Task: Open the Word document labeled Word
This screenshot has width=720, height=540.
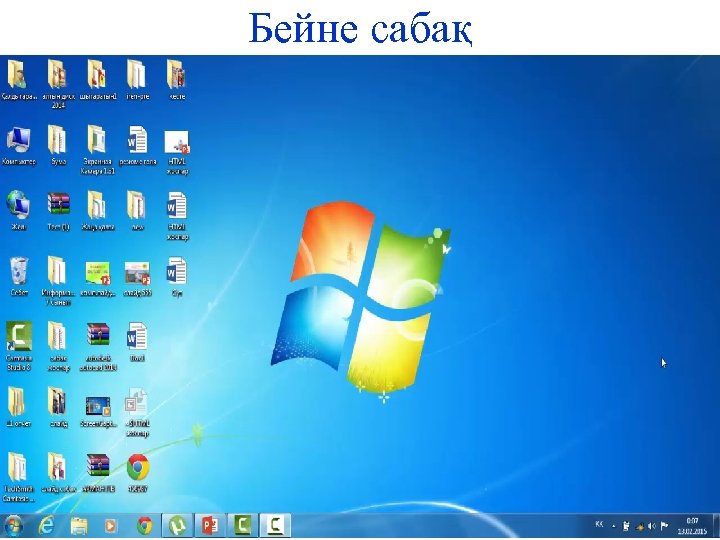Action: [x=137, y=342]
